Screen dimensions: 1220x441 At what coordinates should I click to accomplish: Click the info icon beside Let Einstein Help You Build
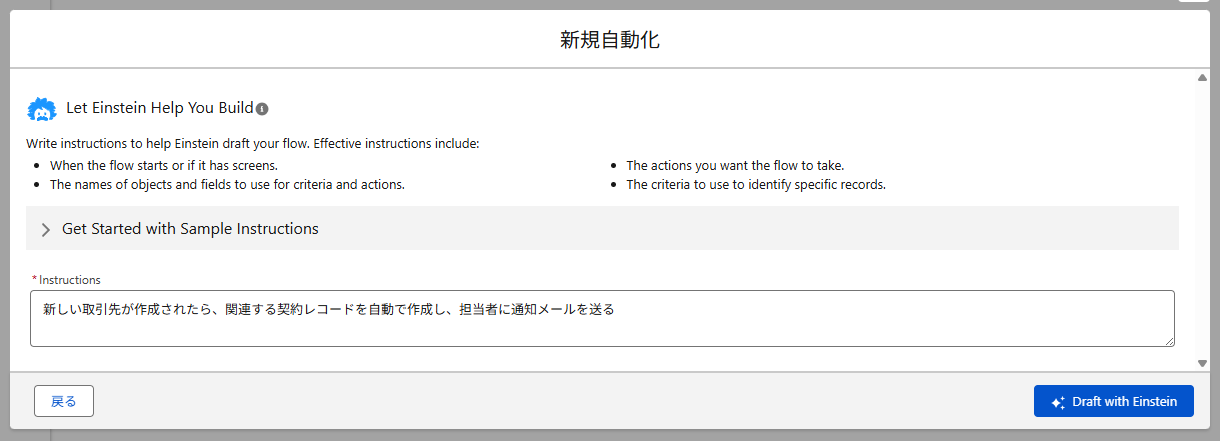[x=262, y=109]
